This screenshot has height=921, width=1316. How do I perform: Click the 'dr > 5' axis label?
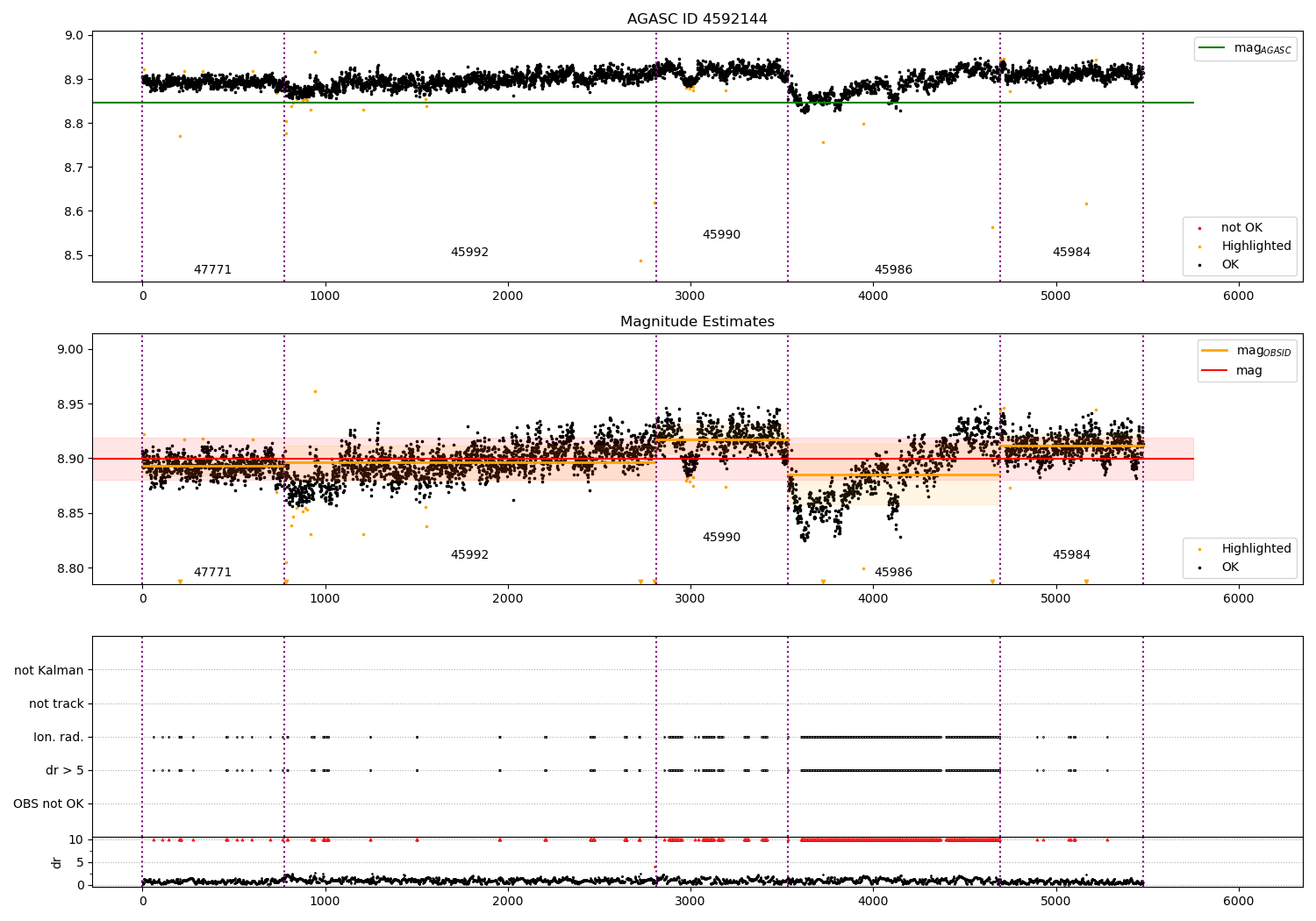click(x=65, y=771)
